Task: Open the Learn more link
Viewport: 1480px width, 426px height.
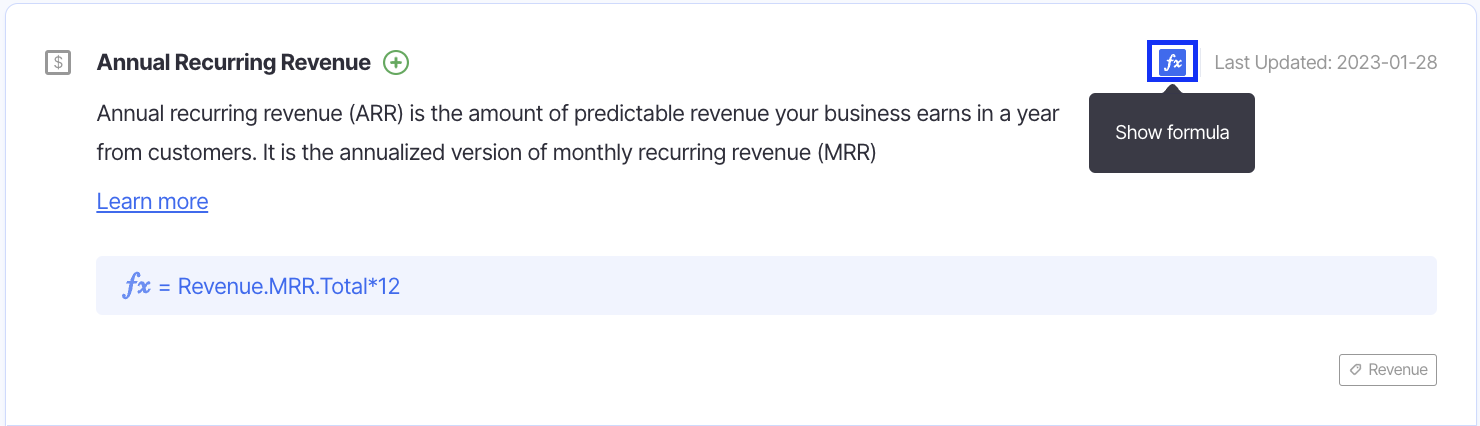Action: (x=152, y=201)
